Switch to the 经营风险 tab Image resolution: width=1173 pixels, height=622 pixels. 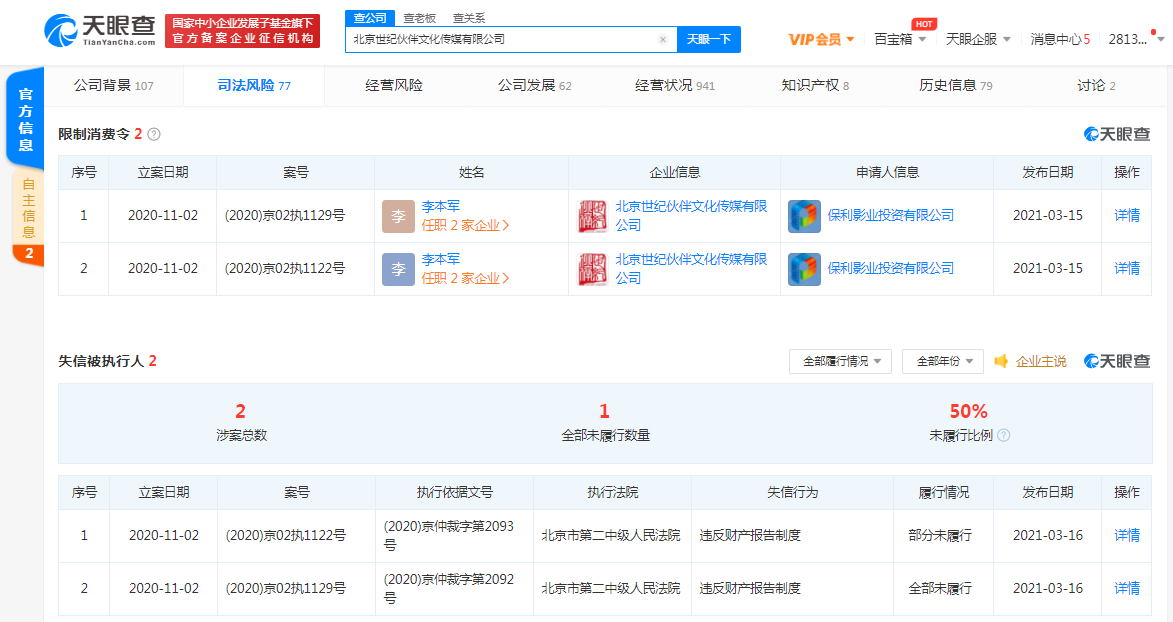[x=394, y=86]
